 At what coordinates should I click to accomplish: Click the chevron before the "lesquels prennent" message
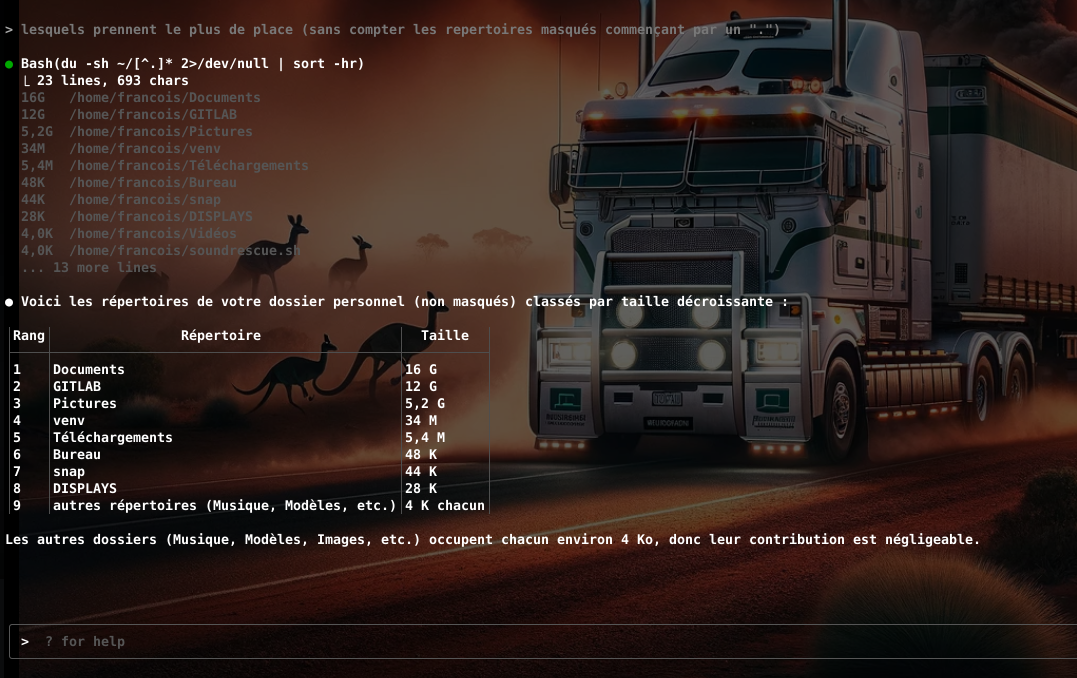tap(9, 30)
